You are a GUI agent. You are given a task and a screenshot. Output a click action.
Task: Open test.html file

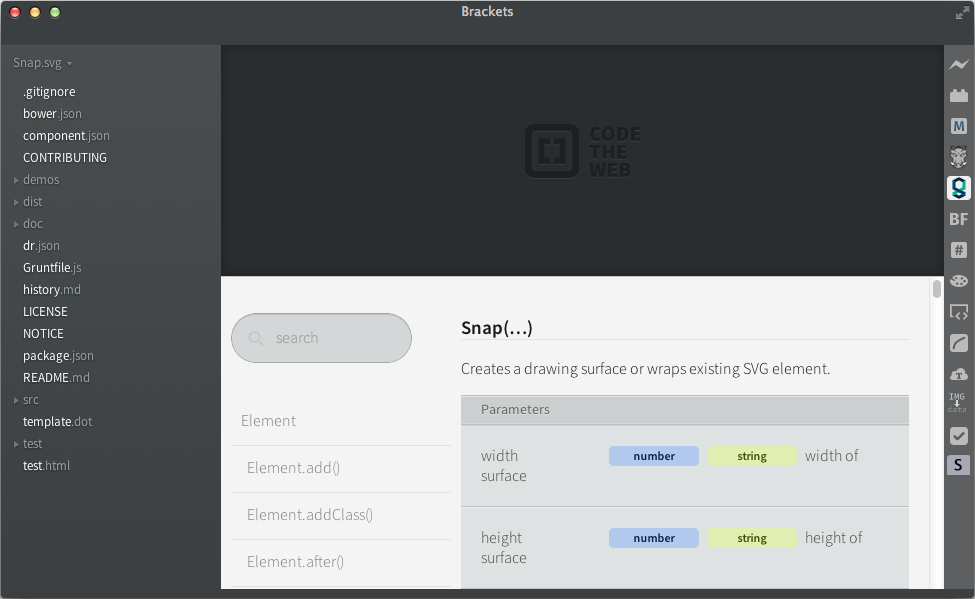click(x=47, y=466)
